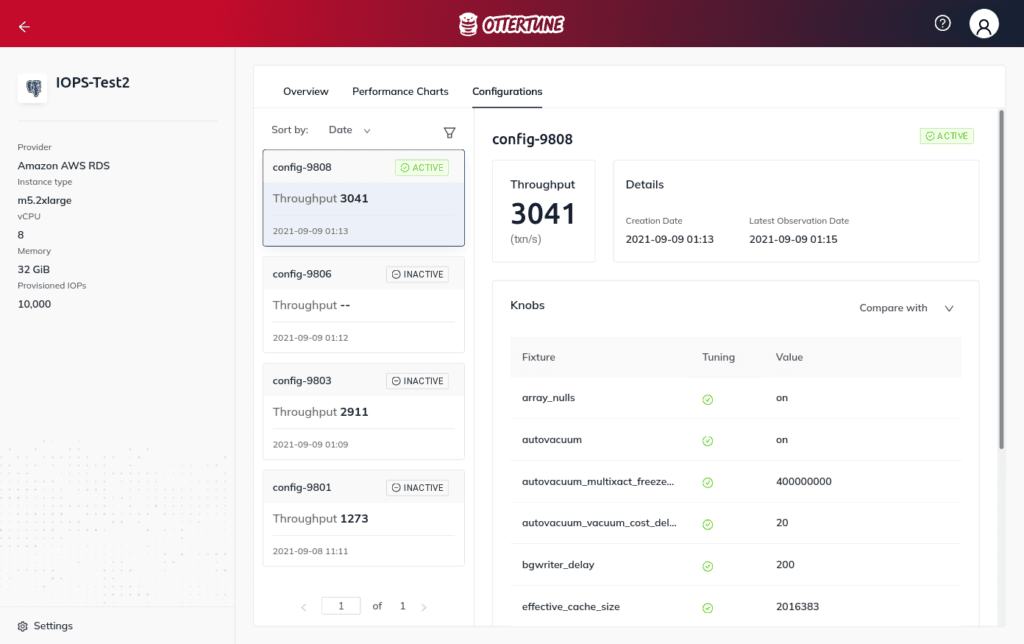
Task: Select the config-9806 card title
Action: click(x=302, y=274)
